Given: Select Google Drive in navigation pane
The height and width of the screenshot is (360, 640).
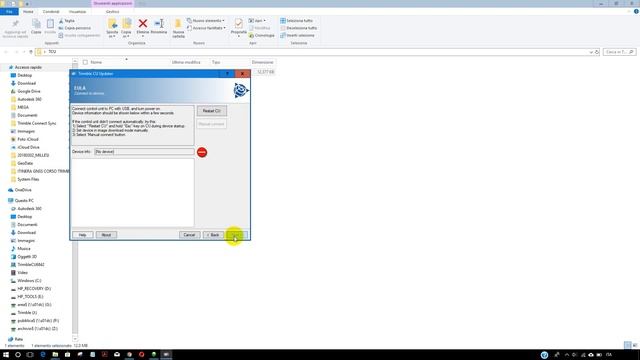Looking at the screenshot, I should tap(29, 91).
